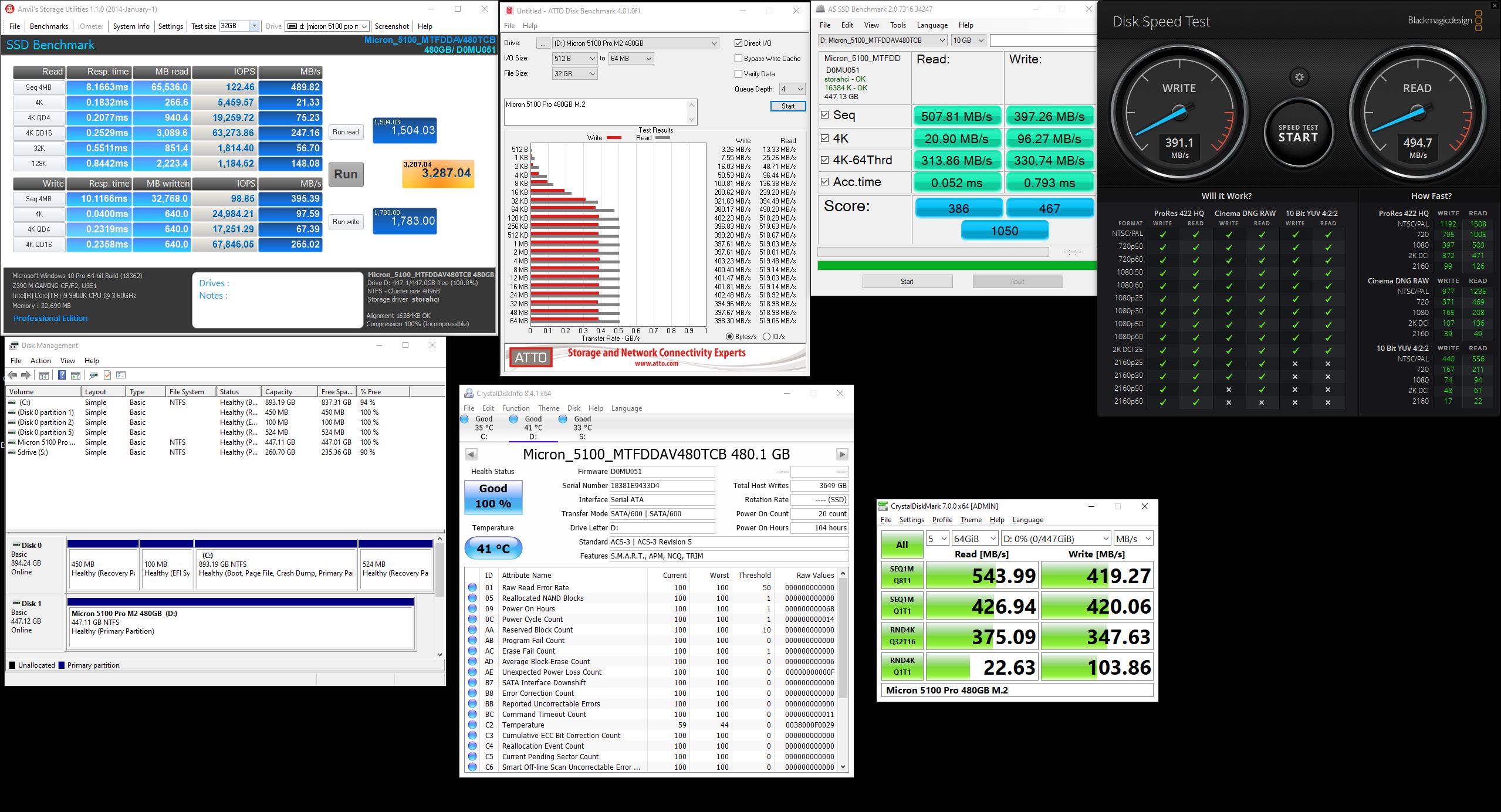Click next disk arrow in CrystalDiskInfo

[842, 454]
